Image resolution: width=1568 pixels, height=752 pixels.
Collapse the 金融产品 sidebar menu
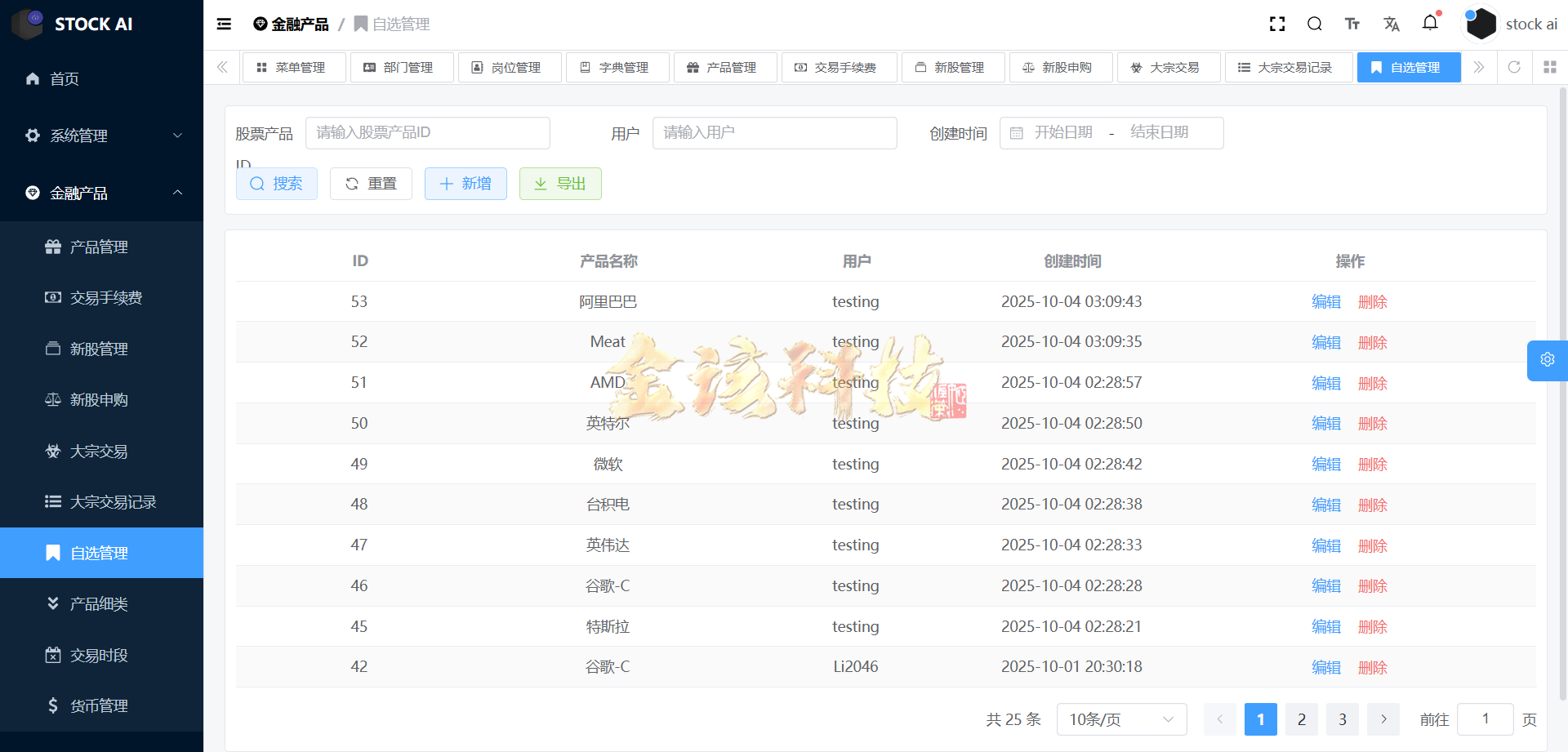tap(101, 193)
